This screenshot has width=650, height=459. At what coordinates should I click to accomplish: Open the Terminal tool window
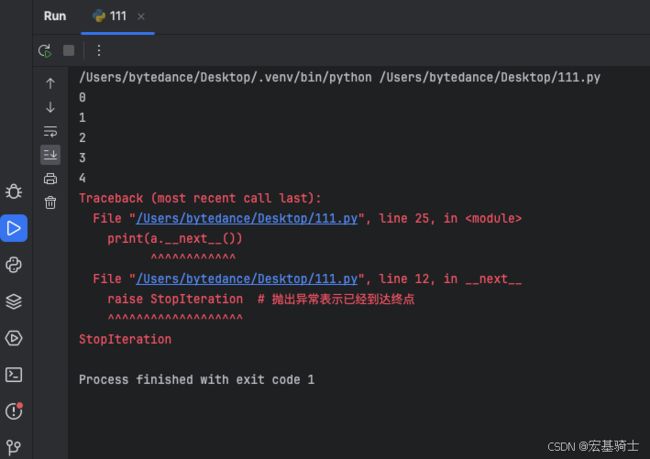click(14, 375)
